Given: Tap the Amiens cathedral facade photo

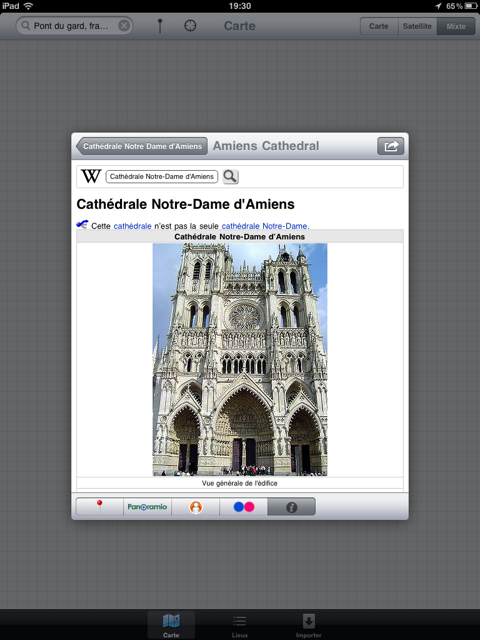Looking at the screenshot, I should [x=240, y=360].
